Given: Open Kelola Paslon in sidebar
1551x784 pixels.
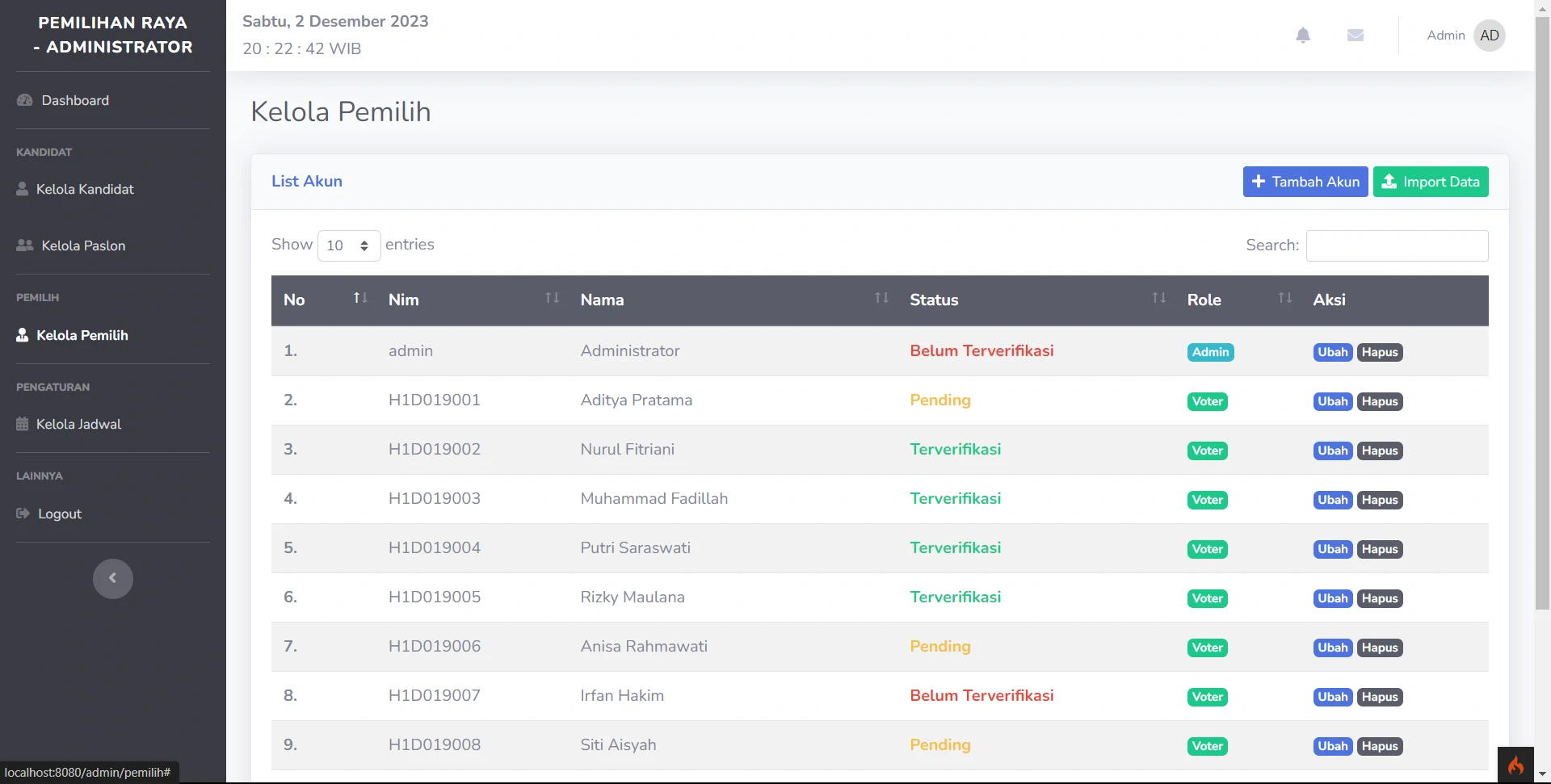Looking at the screenshot, I should (x=83, y=245).
